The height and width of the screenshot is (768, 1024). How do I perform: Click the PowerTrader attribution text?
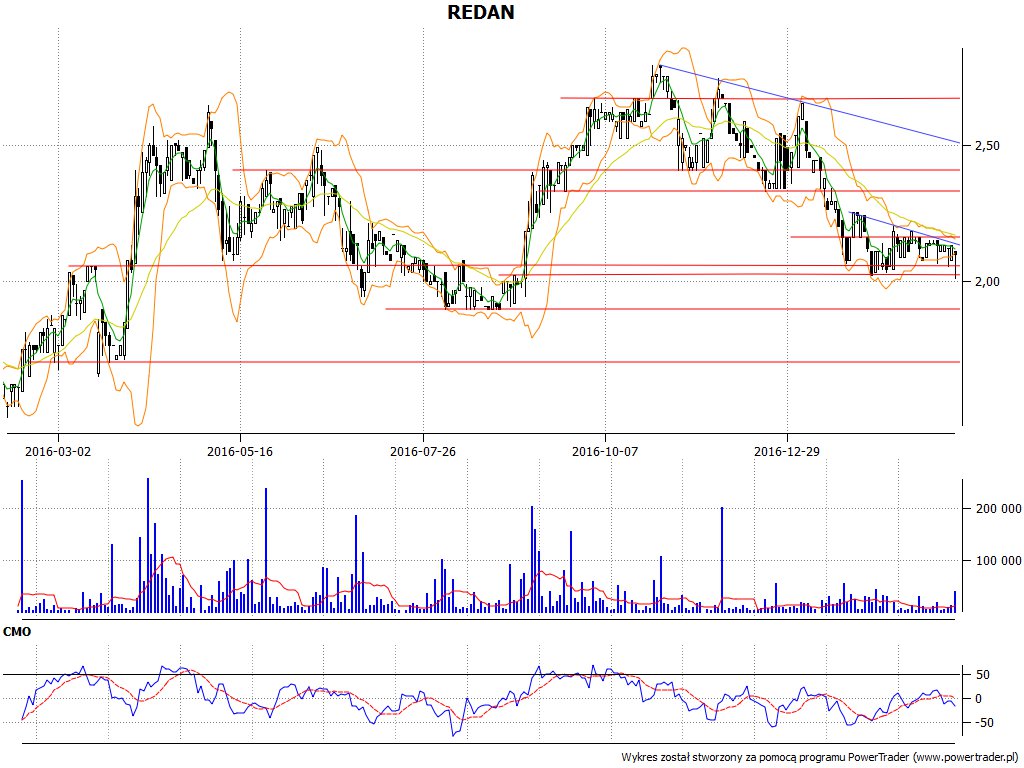pos(820,757)
